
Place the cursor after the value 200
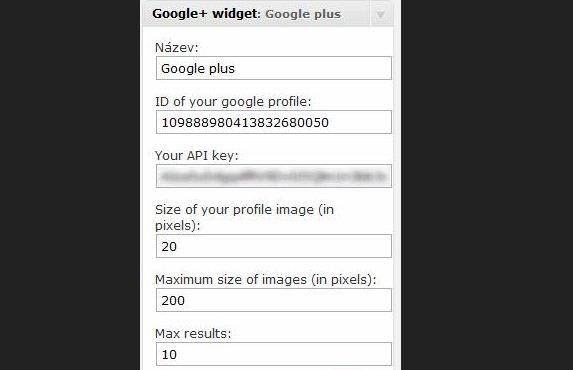click(186, 301)
